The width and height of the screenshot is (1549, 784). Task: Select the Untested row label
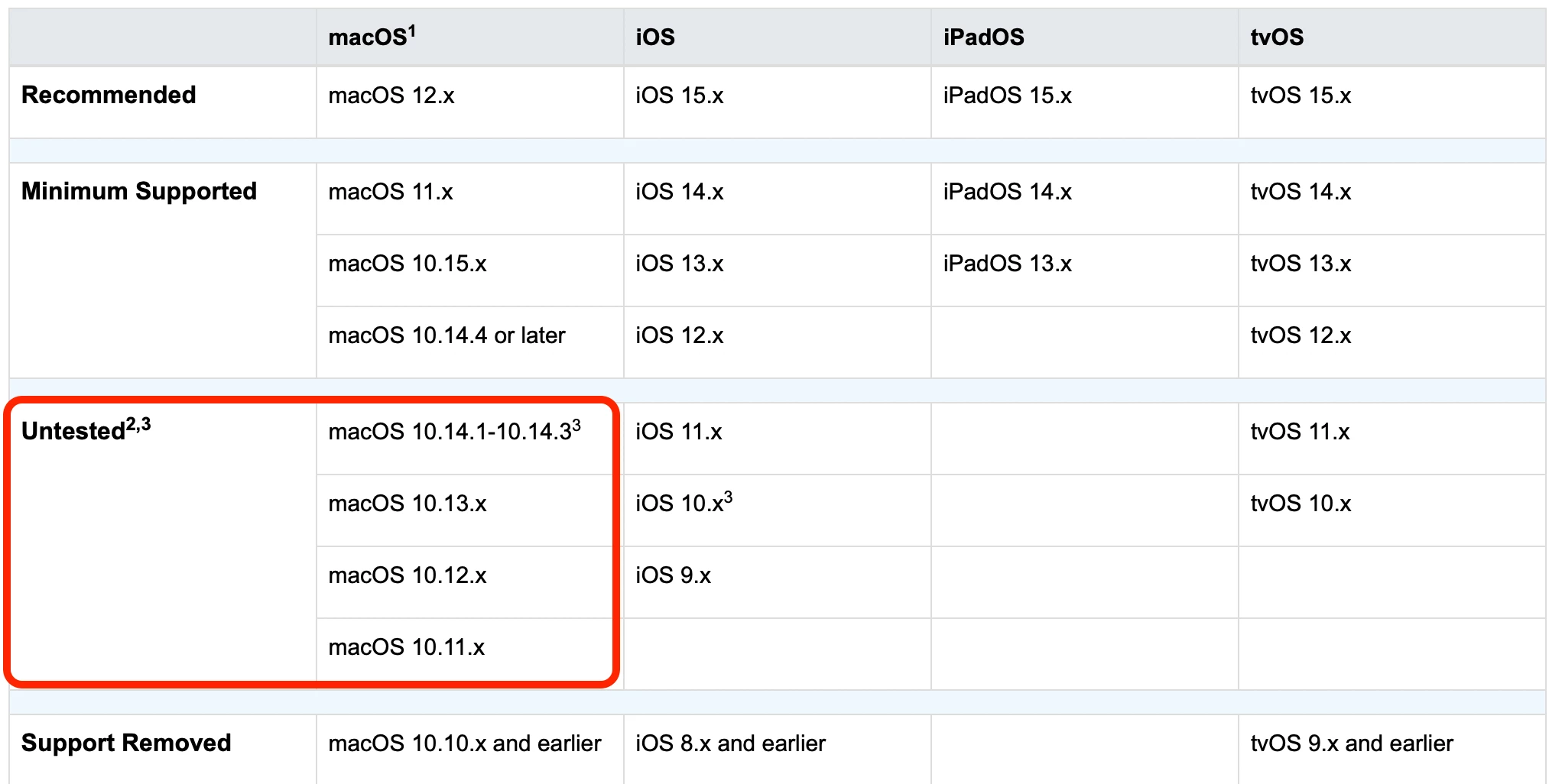[x=86, y=429]
